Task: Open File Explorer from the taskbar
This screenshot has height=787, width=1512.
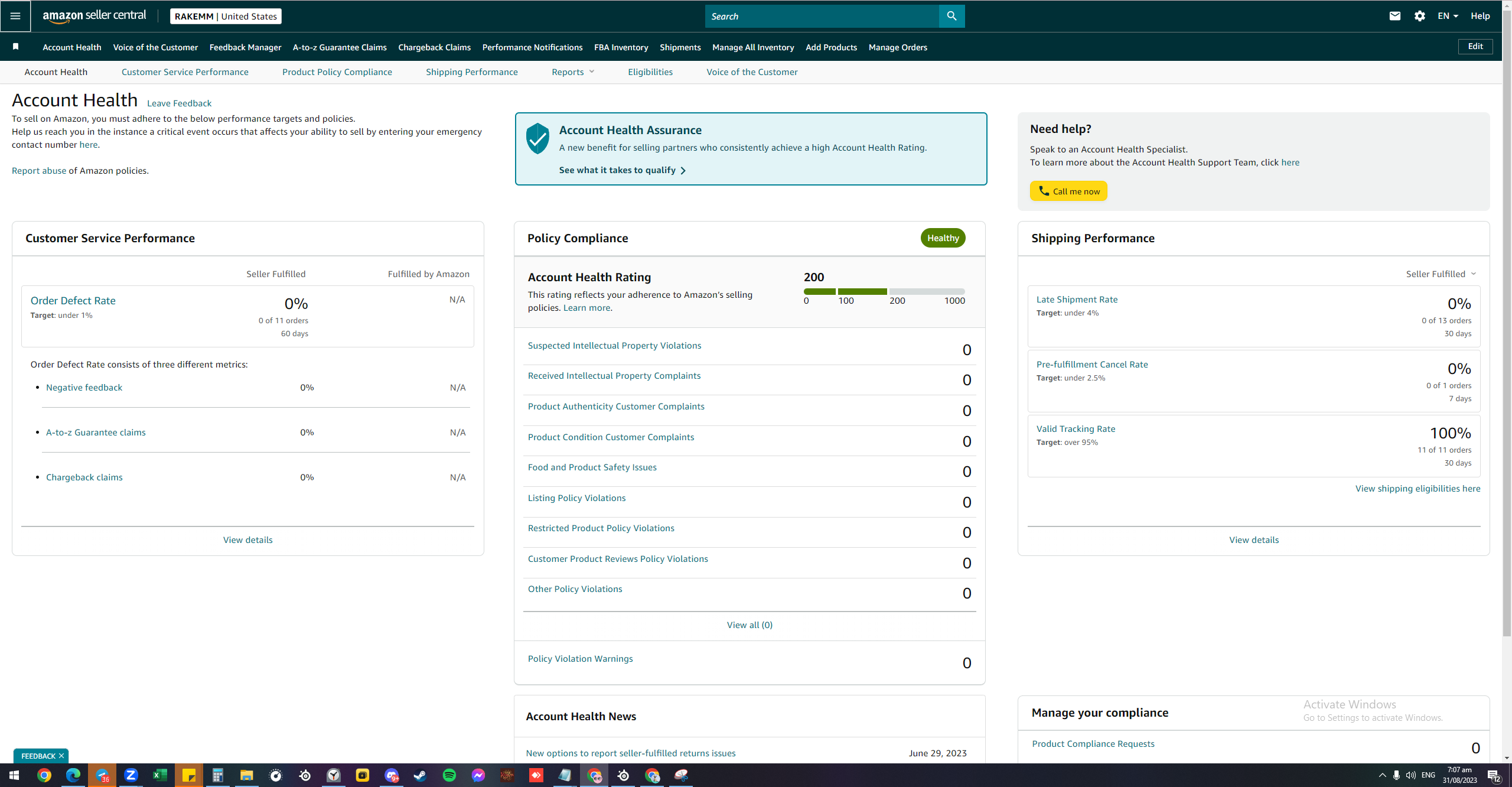Action: coord(247,775)
